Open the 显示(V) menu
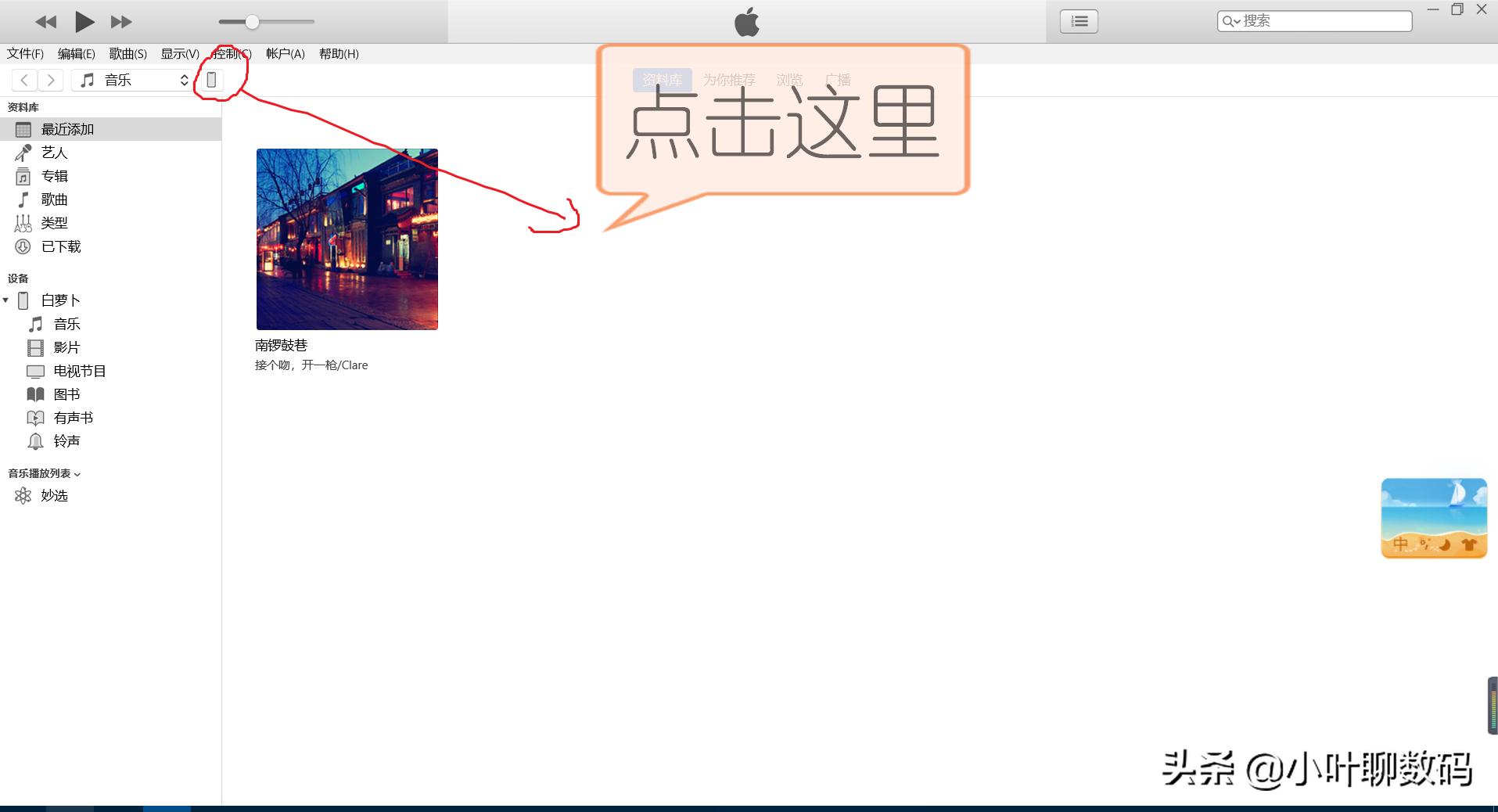This screenshot has width=1498, height=812. 180,54
